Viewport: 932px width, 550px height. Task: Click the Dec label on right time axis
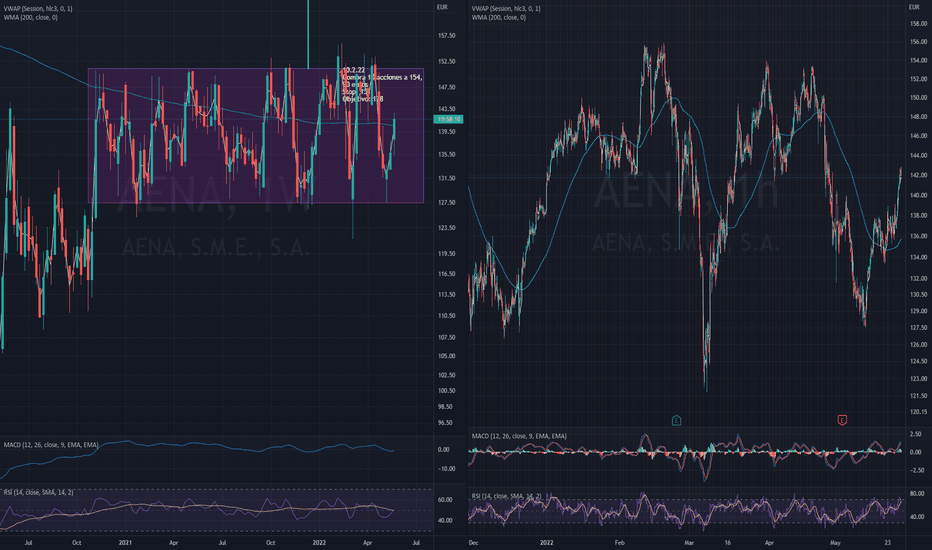click(x=473, y=543)
